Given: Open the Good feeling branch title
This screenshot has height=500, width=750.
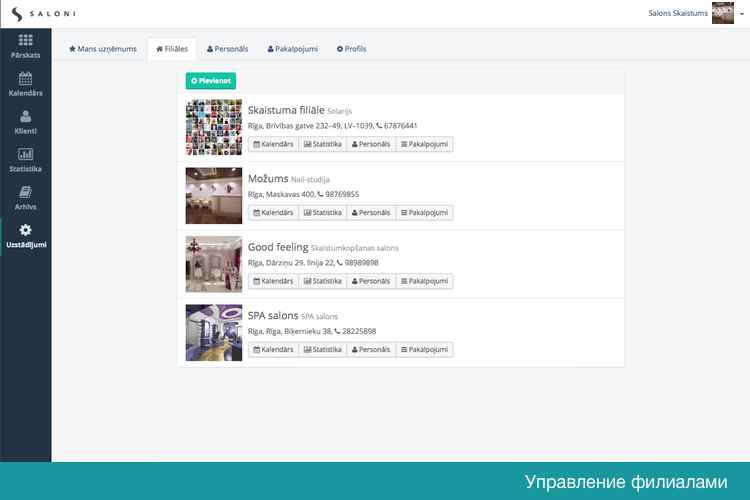Looking at the screenshot, I should point(278,247).
